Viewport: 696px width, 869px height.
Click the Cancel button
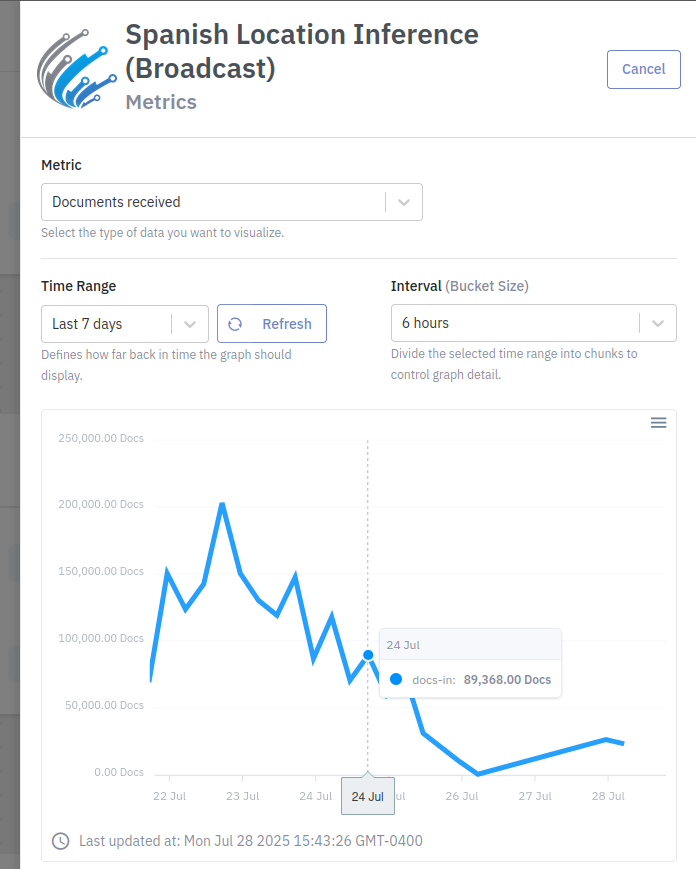(x=643, y=69)
